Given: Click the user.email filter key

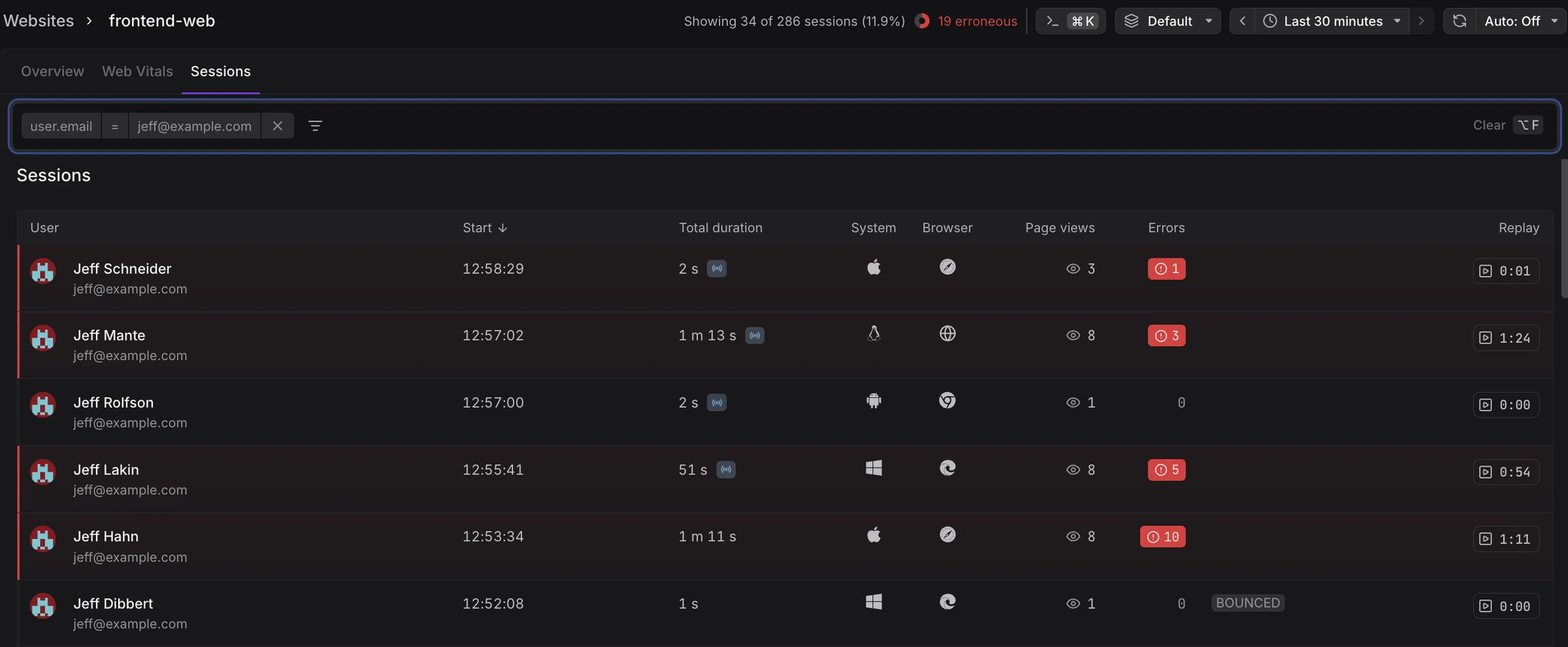Looking at the screenshot, I should pos(61,125).
